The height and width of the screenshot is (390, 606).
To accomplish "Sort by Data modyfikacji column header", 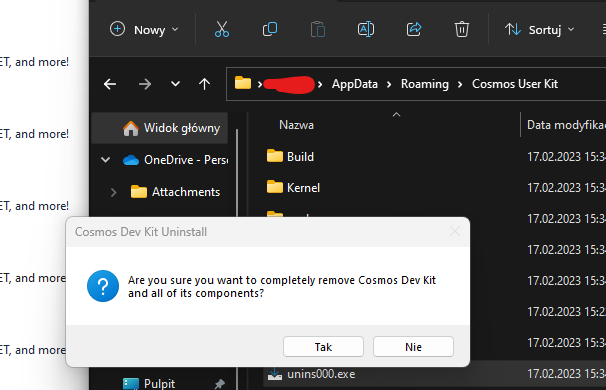I will point(566,125).
